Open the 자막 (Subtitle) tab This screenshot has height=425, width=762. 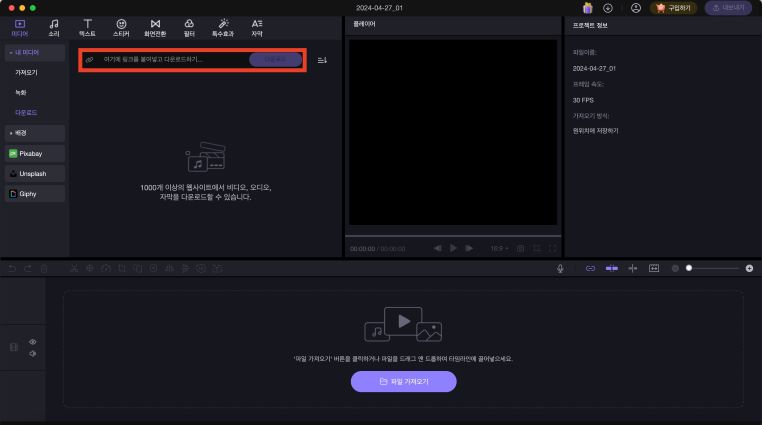[257, 28]
